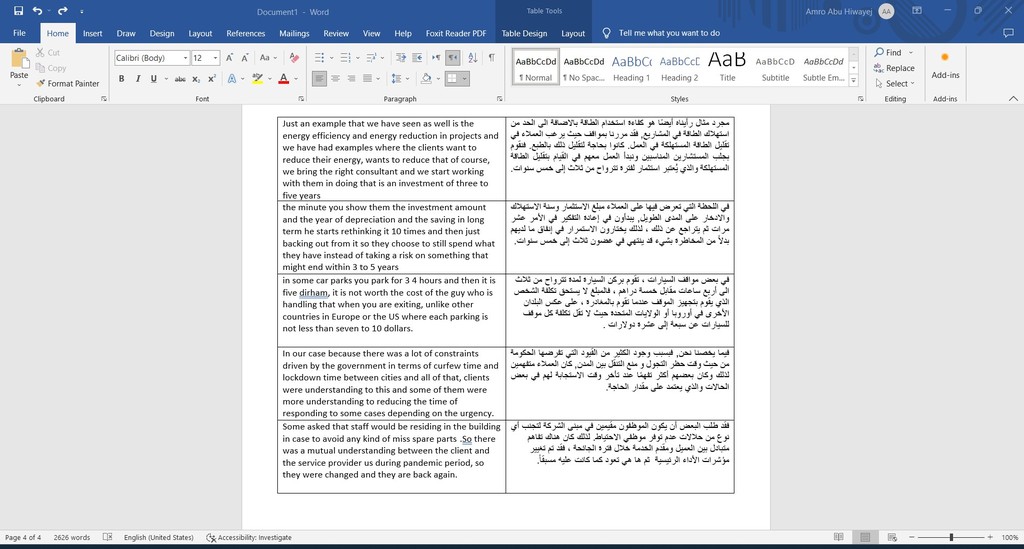Decrease the paragraph indent

click(401, 58)
